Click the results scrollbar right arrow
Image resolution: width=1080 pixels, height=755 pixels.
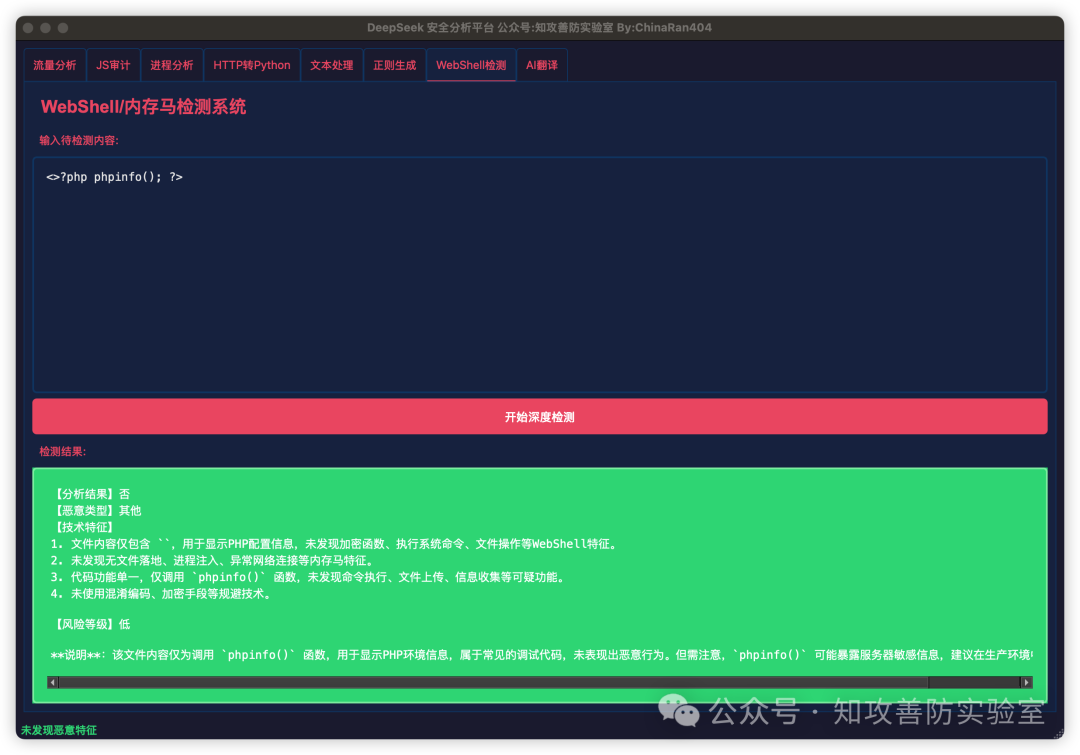pyautogui.click(x=1026, y=682)
